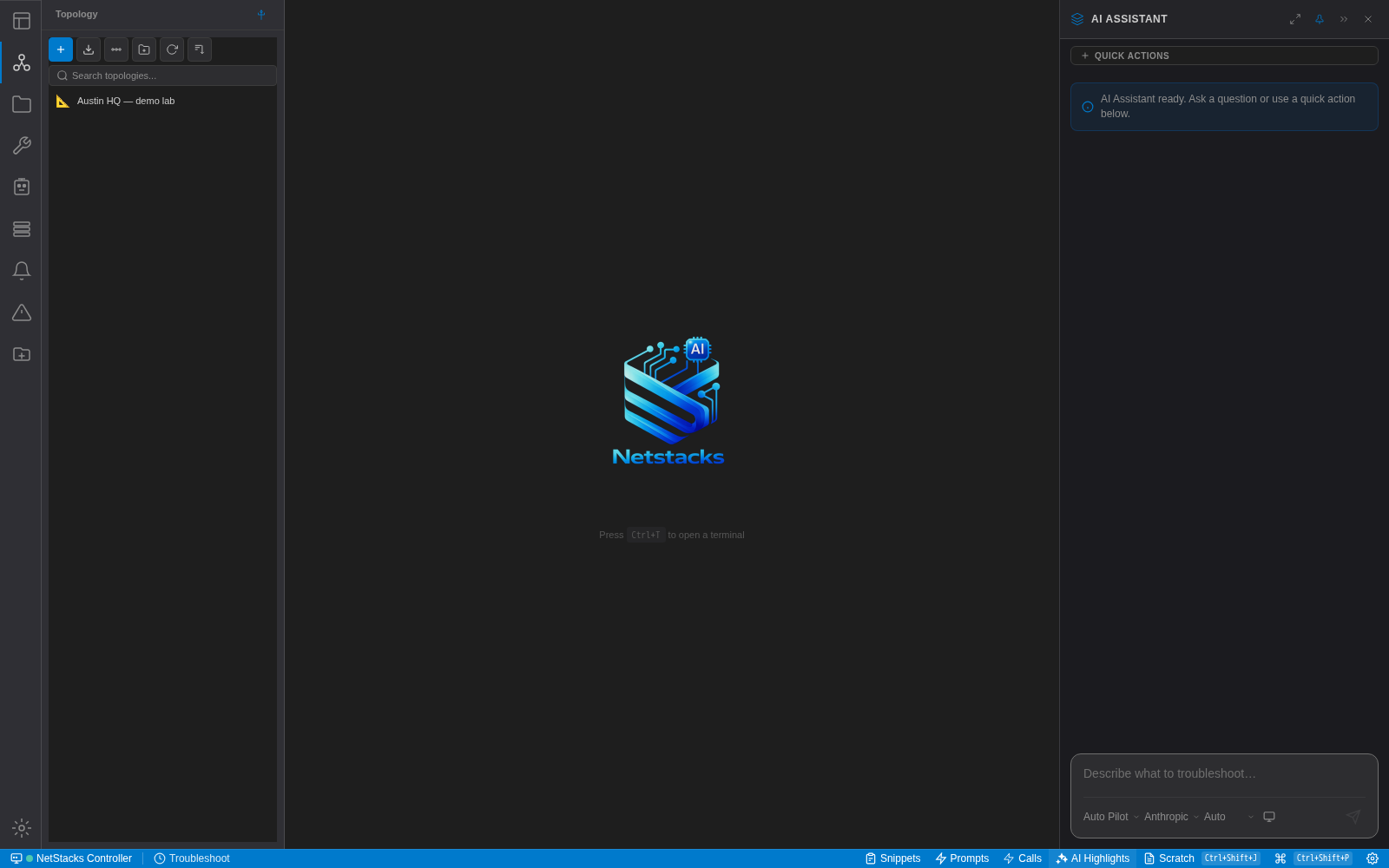Image resolution: width=1389 pixels, height=868 pixels.
Task: Click the import download icon in Topology toolbar
Action: [x=89, y=49]
